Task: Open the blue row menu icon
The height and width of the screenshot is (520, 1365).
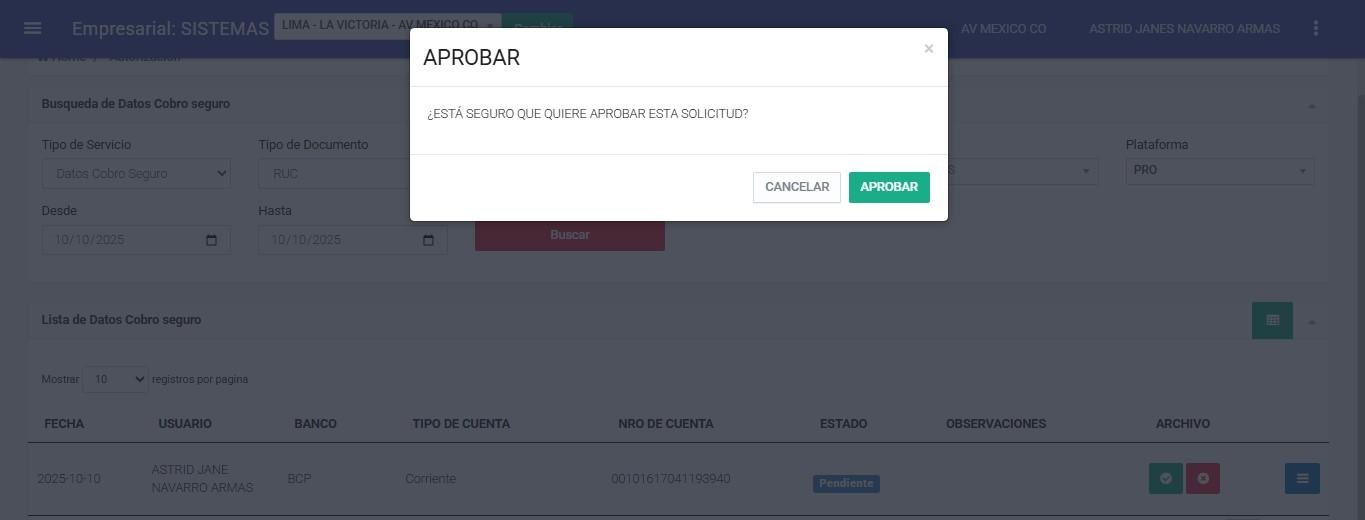Action: tap(1302, 479)
